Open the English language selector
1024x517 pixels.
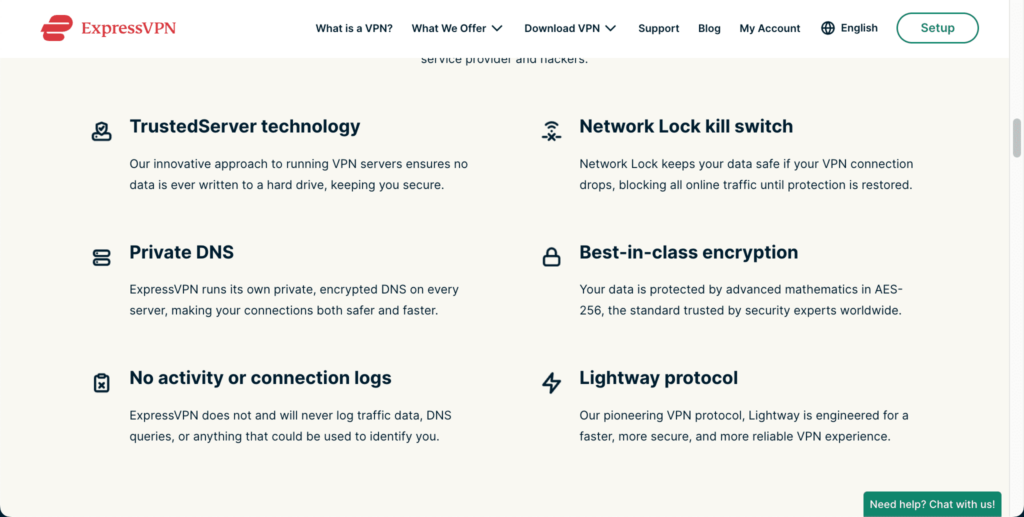(859, 28)
